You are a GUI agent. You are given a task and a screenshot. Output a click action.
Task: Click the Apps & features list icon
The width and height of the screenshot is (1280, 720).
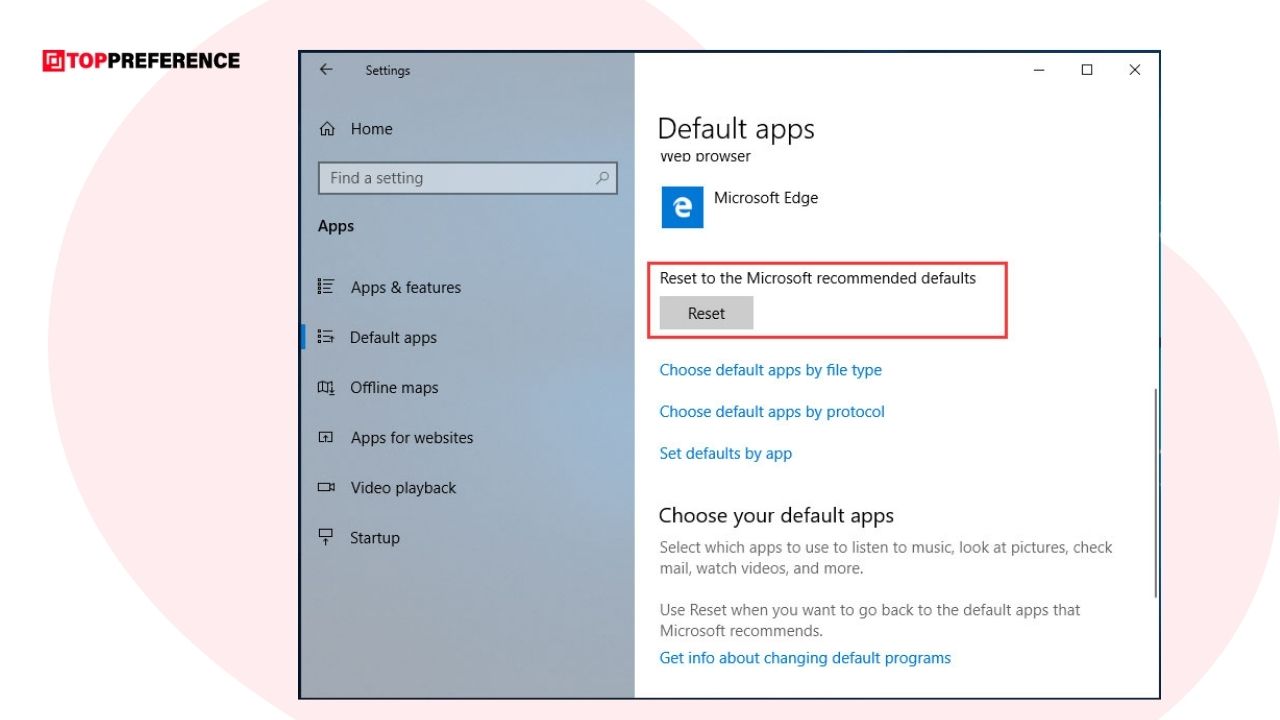tap(325, 287)
